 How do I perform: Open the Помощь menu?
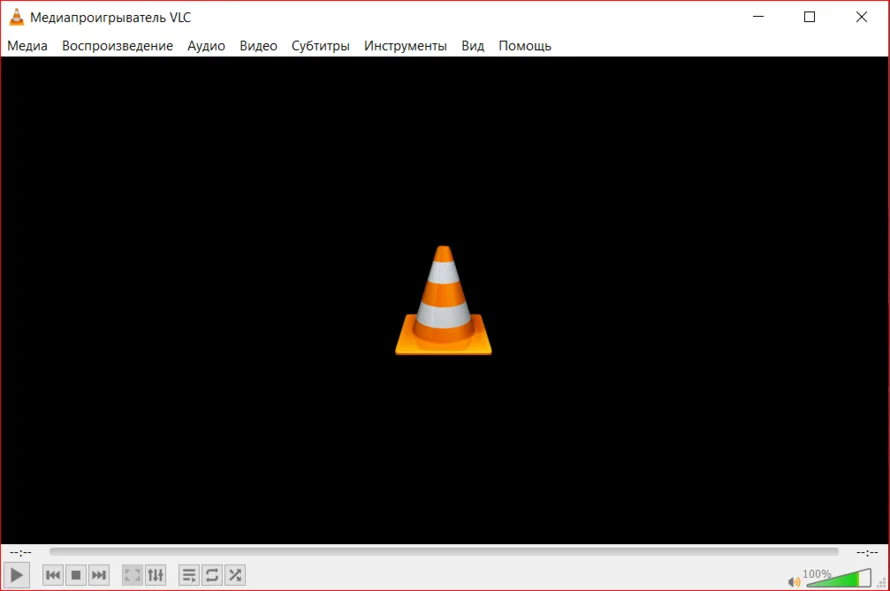(524, 46)
